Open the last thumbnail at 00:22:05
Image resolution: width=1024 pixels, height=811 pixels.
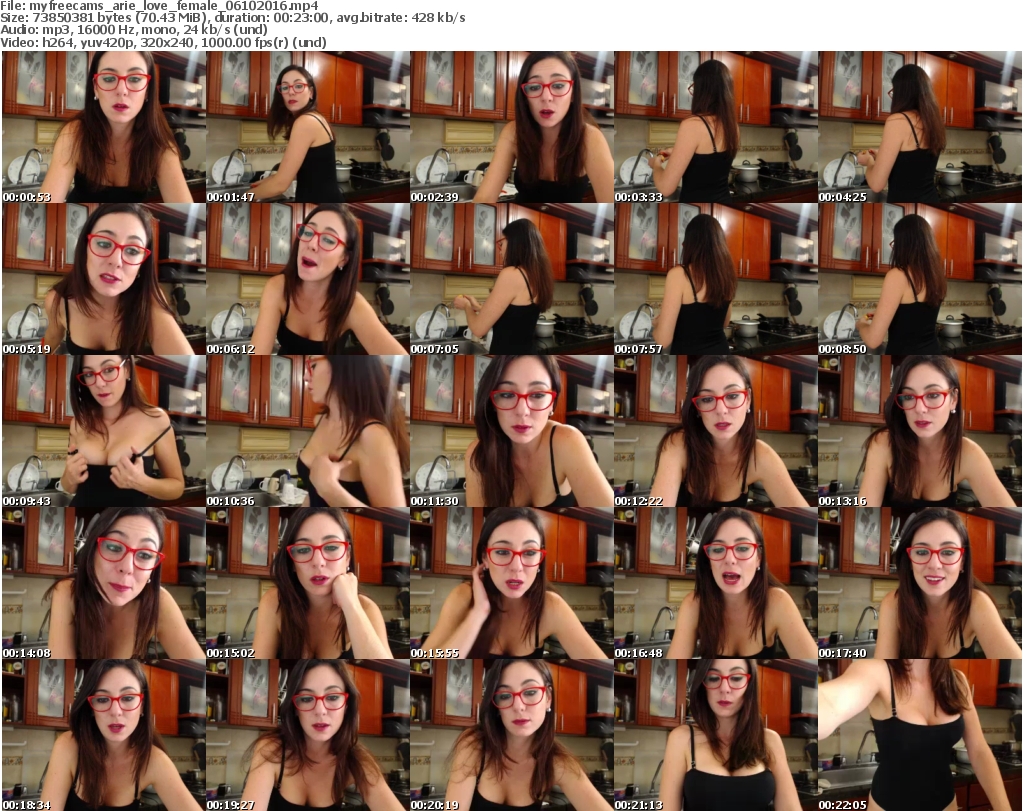pos(920,735)
